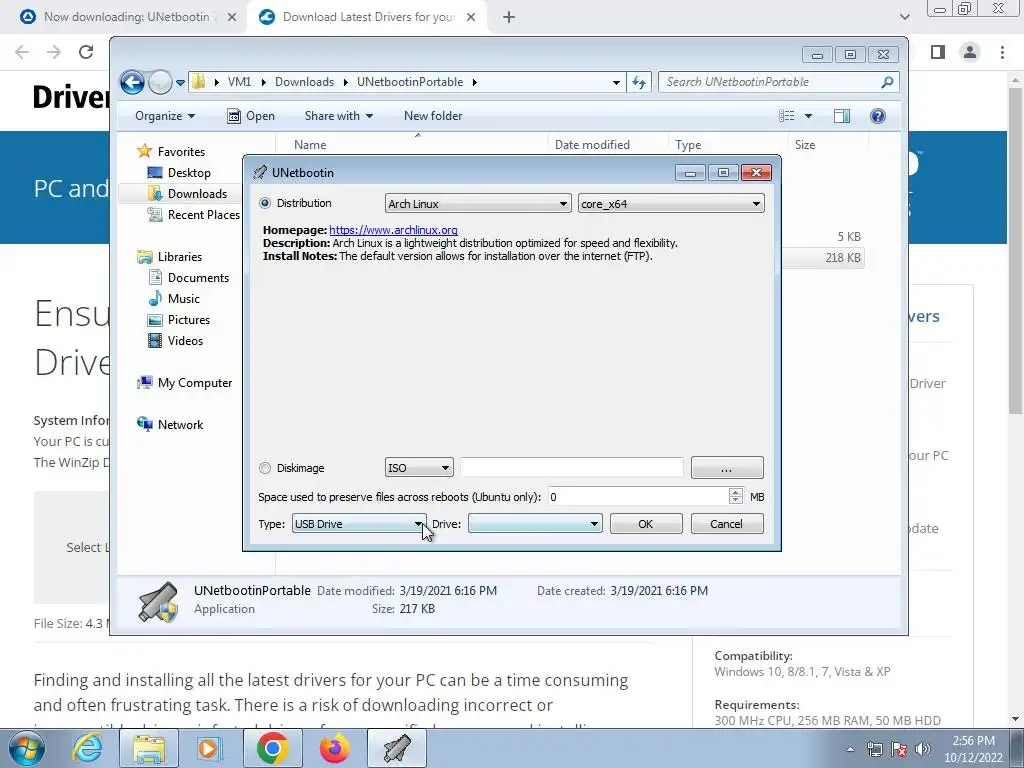Click the UNetbootin taskbar icon

tap(397, 748)
